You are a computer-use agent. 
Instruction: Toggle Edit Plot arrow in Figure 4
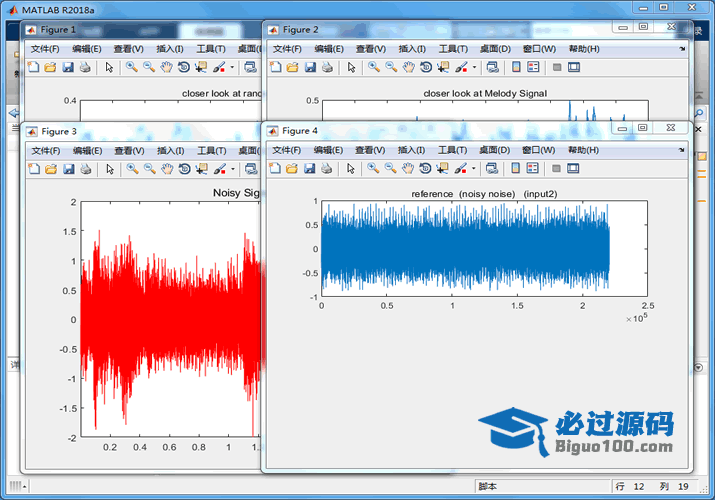click(351, 169)
